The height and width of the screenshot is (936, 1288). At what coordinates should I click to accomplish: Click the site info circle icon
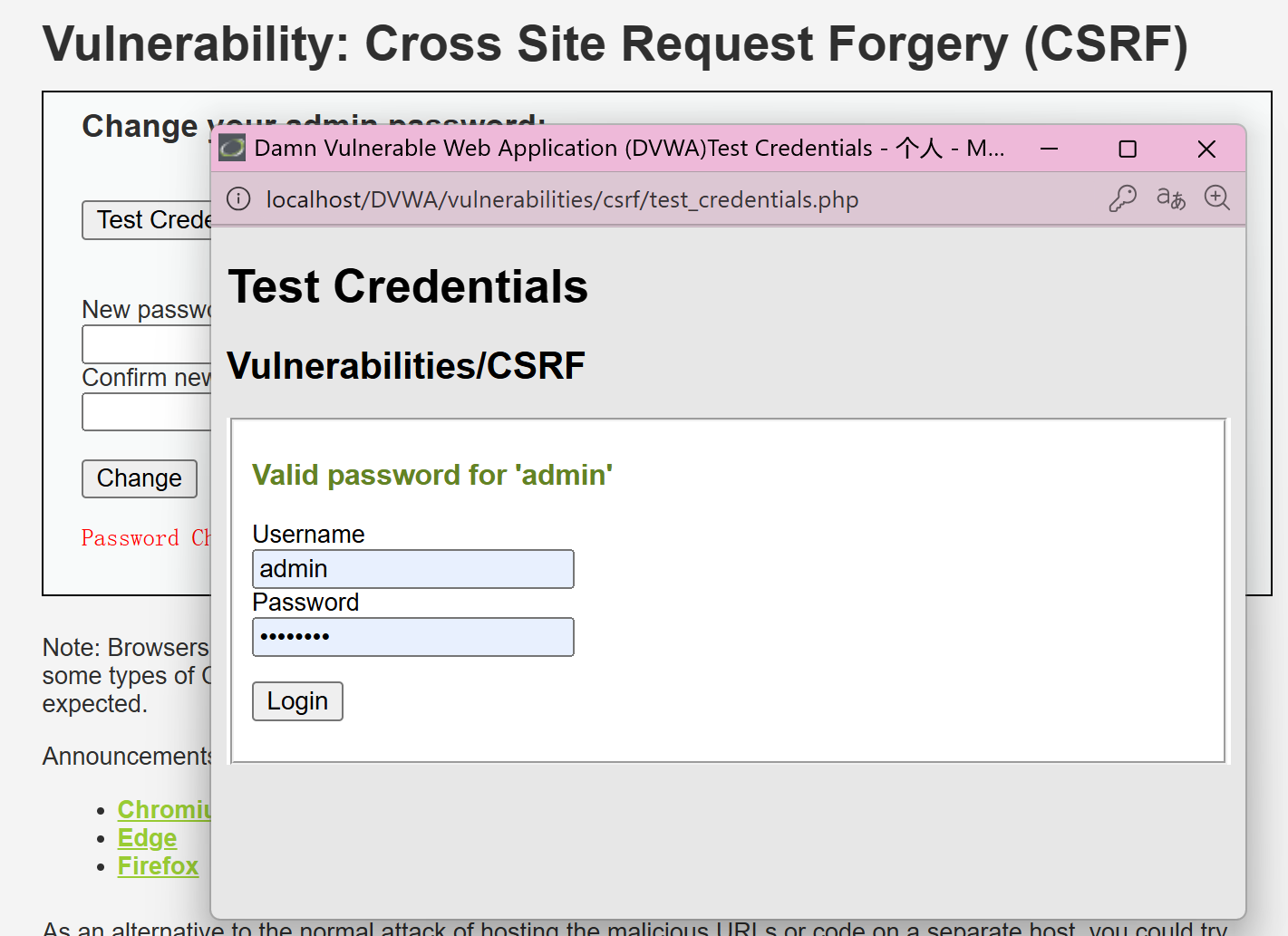[238, 199]
